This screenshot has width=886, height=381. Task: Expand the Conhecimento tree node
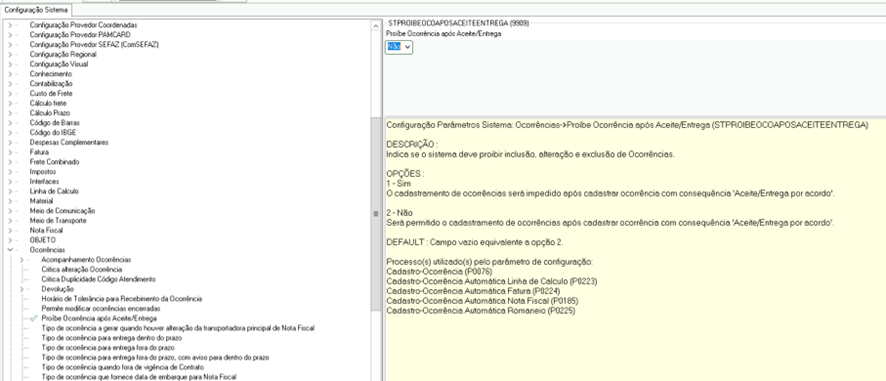pyautogui.click(x=10, y=74)
